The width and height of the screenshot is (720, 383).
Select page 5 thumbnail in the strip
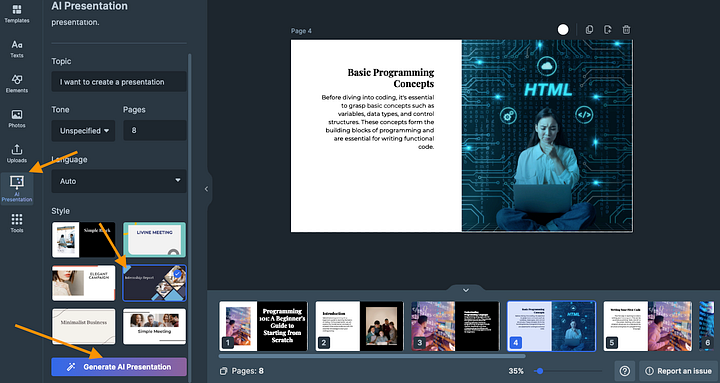click(647, 326)
